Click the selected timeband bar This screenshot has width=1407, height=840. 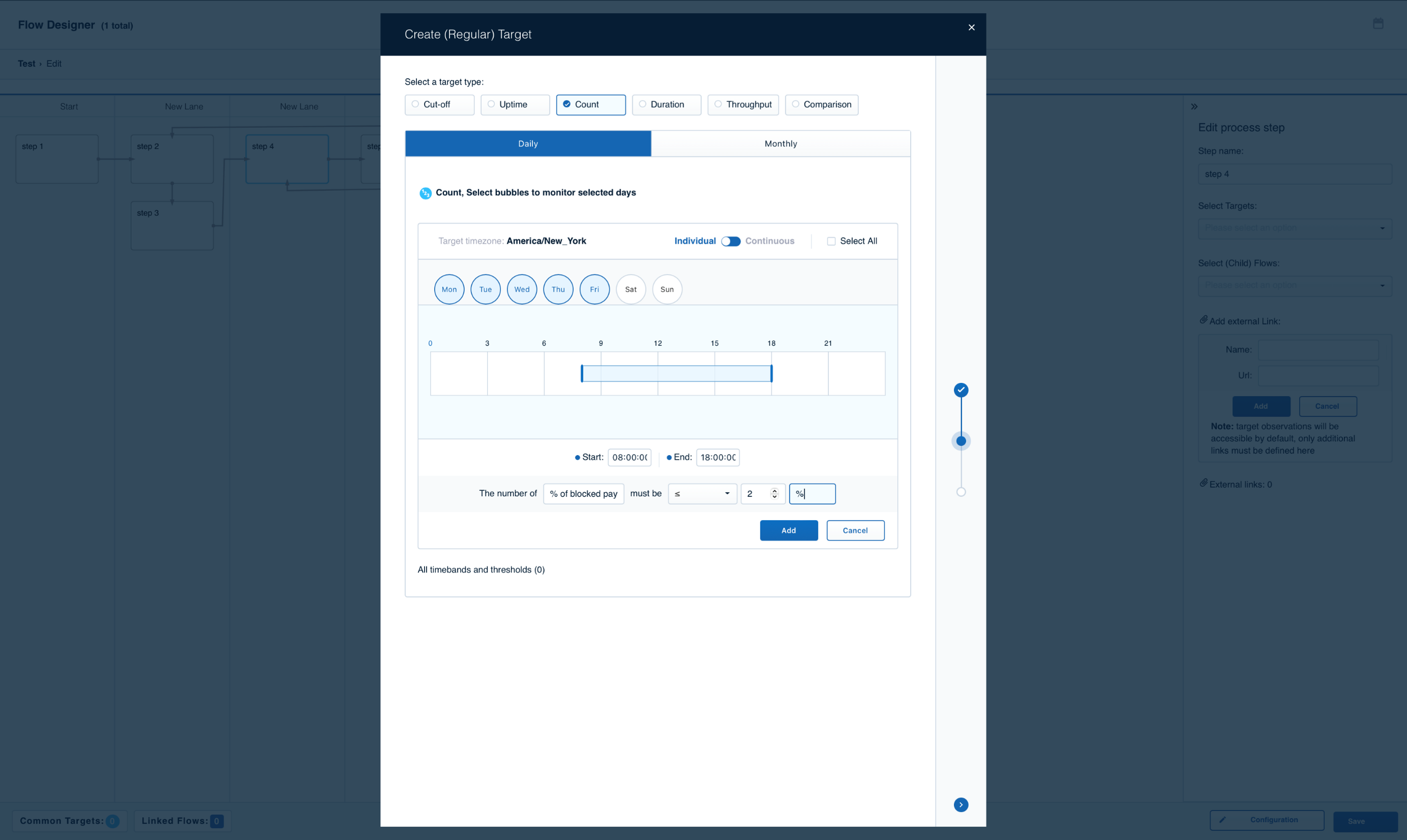(x=677, y=374)
